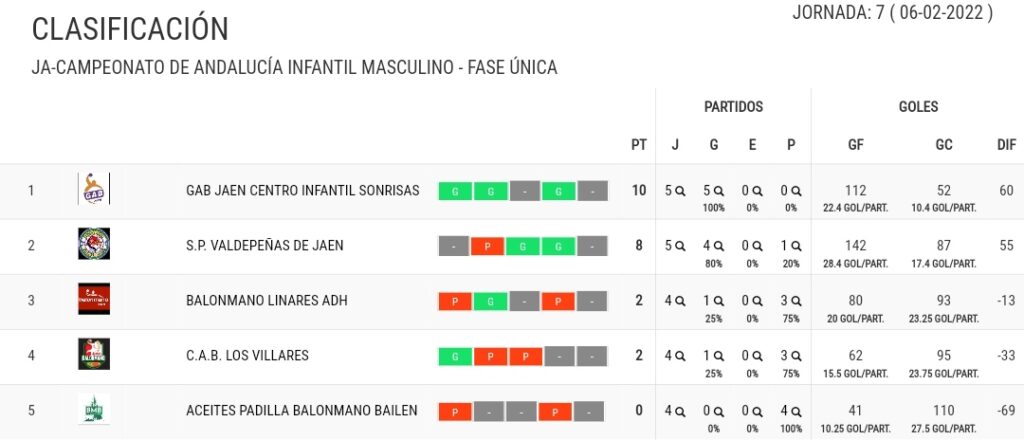Viewport: 1024px width, 440px height.
Task: Click magnifier next to Bailen 4 losses
Action: point(796,411)
